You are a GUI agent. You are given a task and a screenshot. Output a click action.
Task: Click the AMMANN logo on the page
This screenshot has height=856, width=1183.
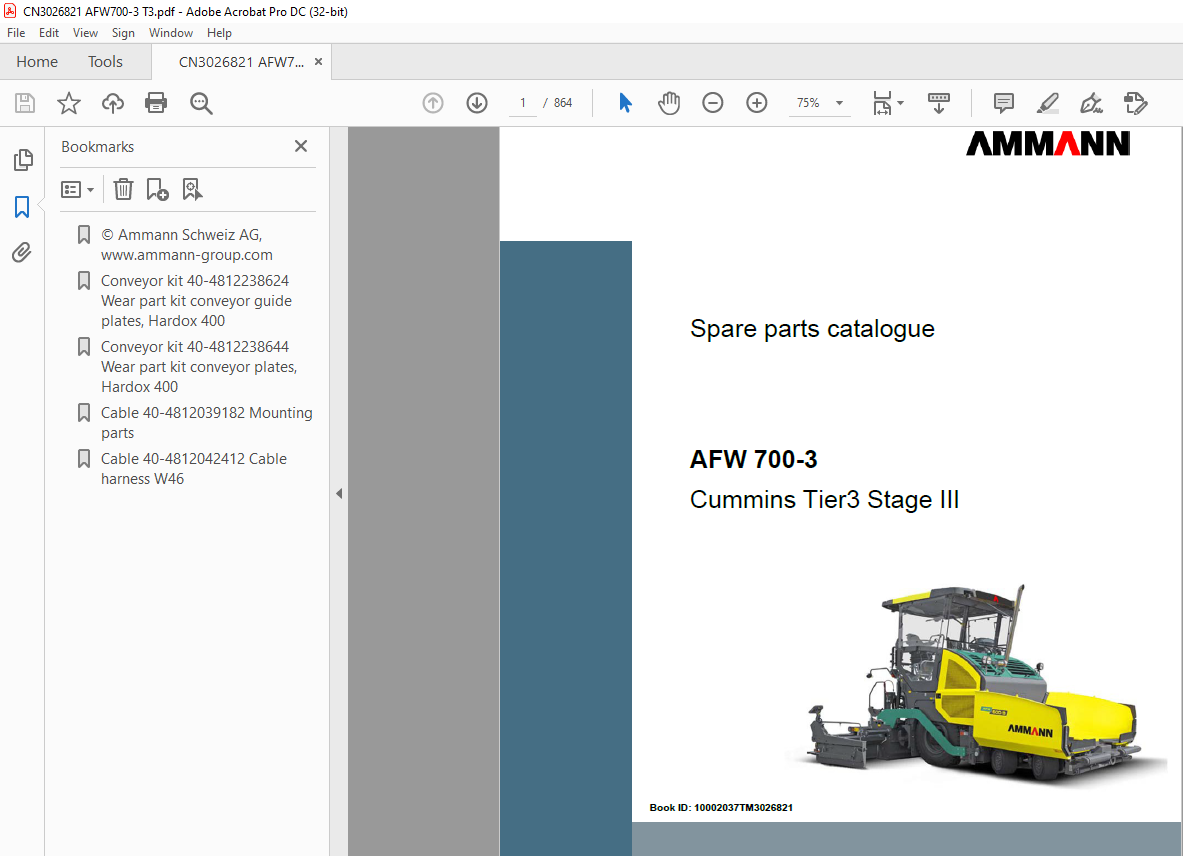coord(1048,143)
